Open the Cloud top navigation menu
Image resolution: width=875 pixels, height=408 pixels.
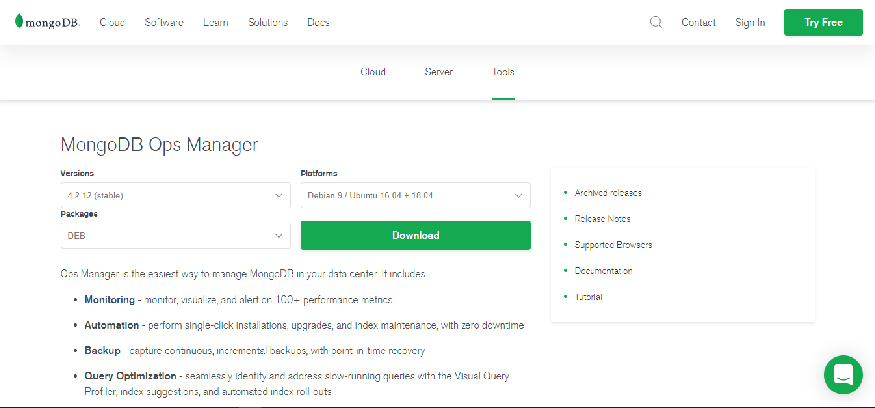(x=112, y=22)
